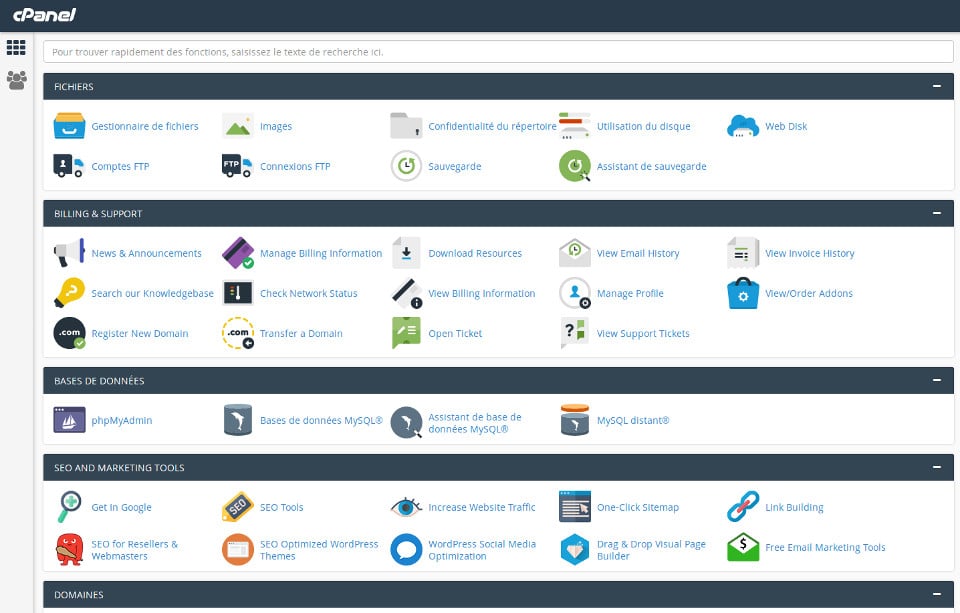Click the Bases de données MySQL dolphin icon

[x=238, y=420]
